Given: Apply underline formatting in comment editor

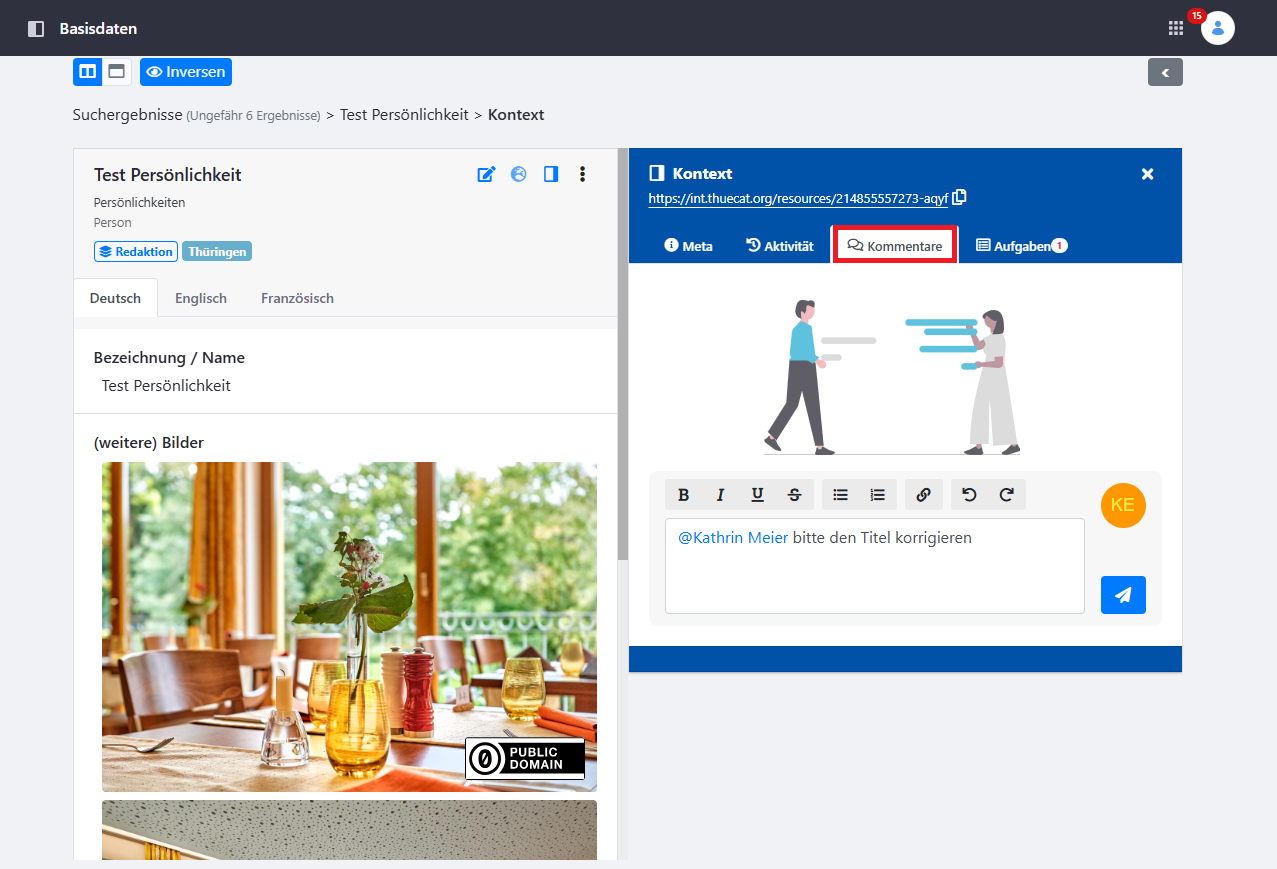Looking at the screenshot, I should 757,494.
